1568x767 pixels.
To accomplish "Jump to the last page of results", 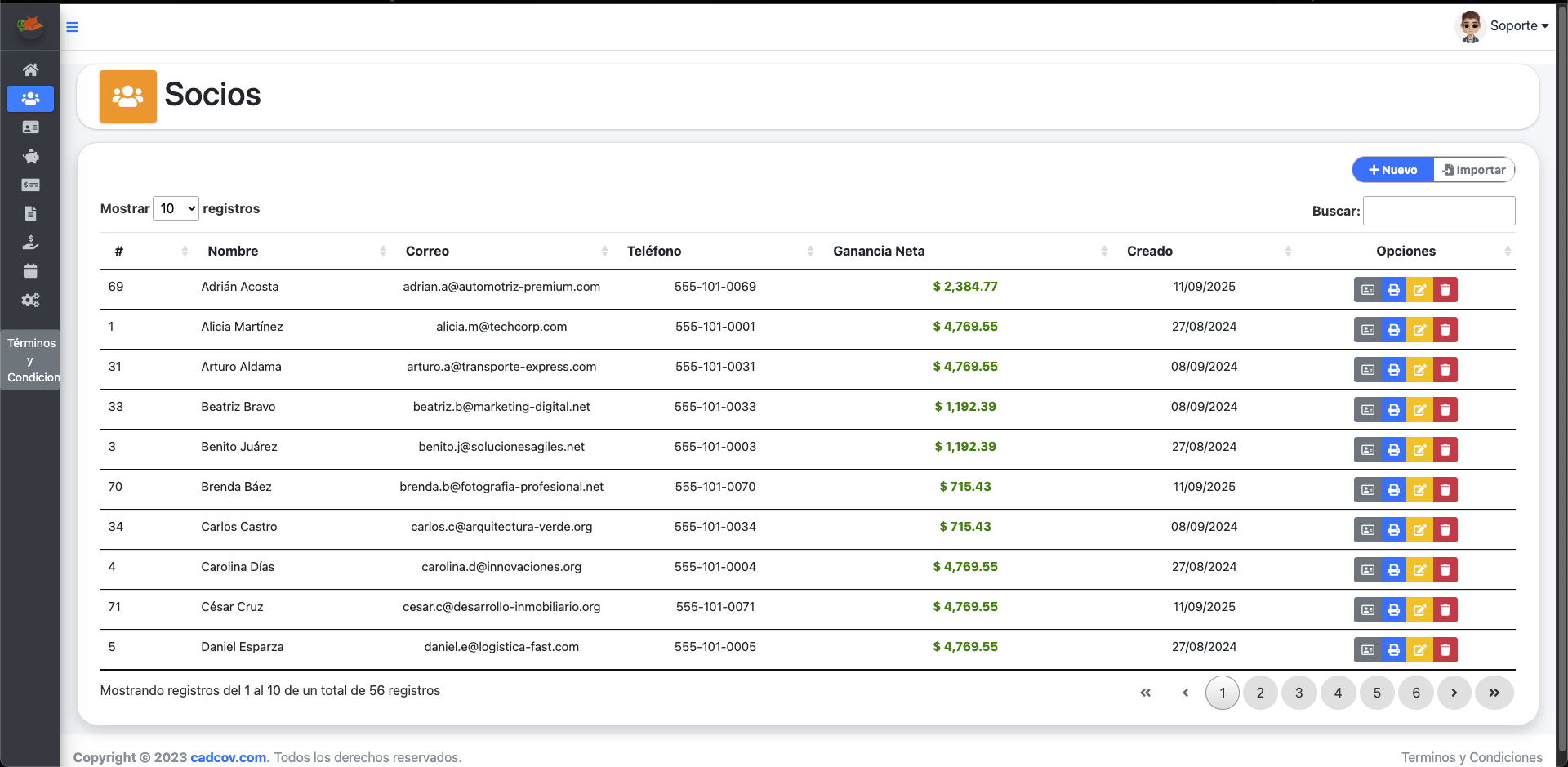I will [1494, 693].
